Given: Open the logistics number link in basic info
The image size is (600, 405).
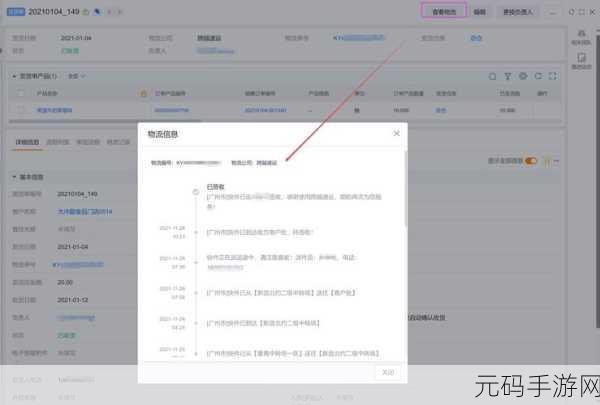Looking at the screenshot, I should (x=78, y=265).
